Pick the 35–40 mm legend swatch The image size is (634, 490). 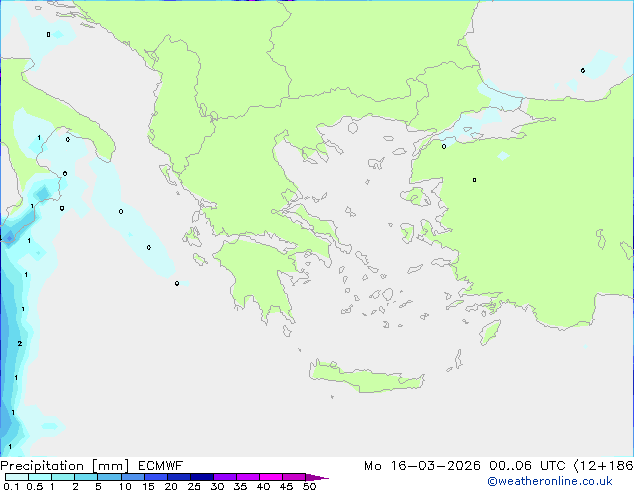tap(247, 477)
